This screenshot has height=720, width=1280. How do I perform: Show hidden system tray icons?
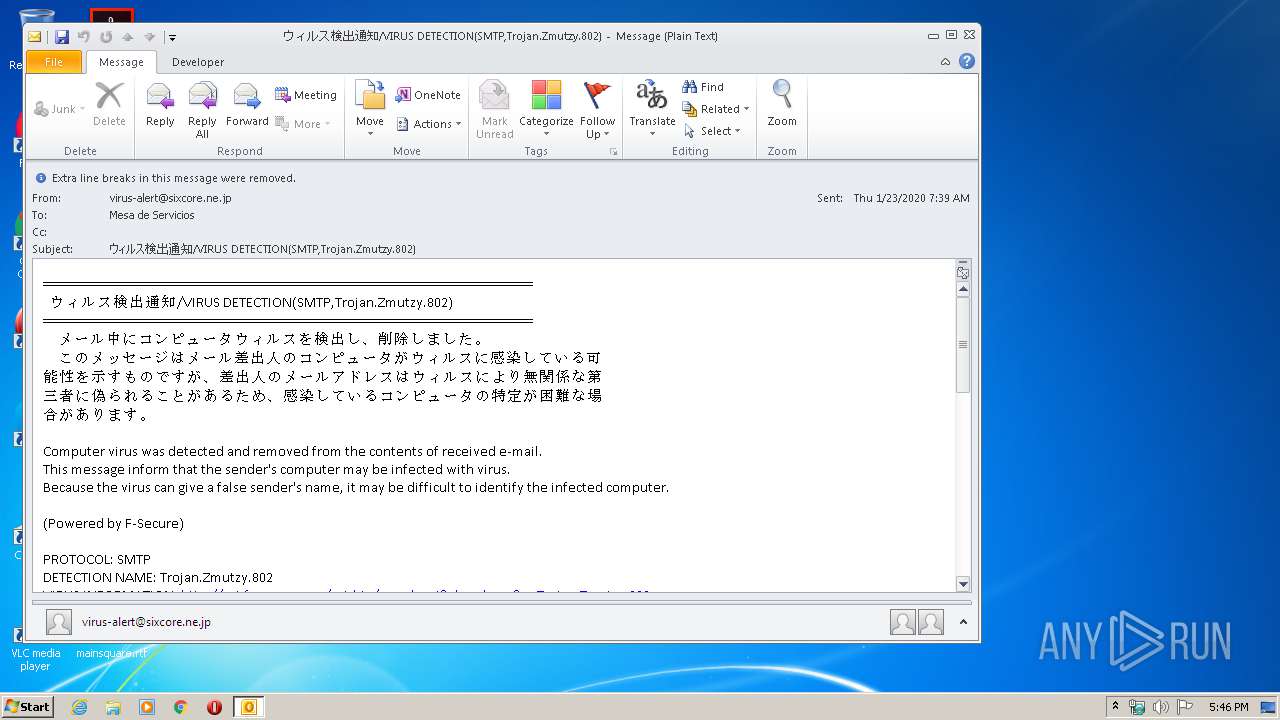click(1115, 707)
